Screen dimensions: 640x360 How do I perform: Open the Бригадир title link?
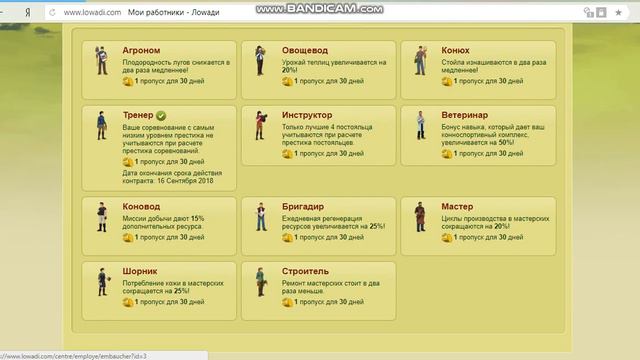pyautogui.click(x=303, y=207)
